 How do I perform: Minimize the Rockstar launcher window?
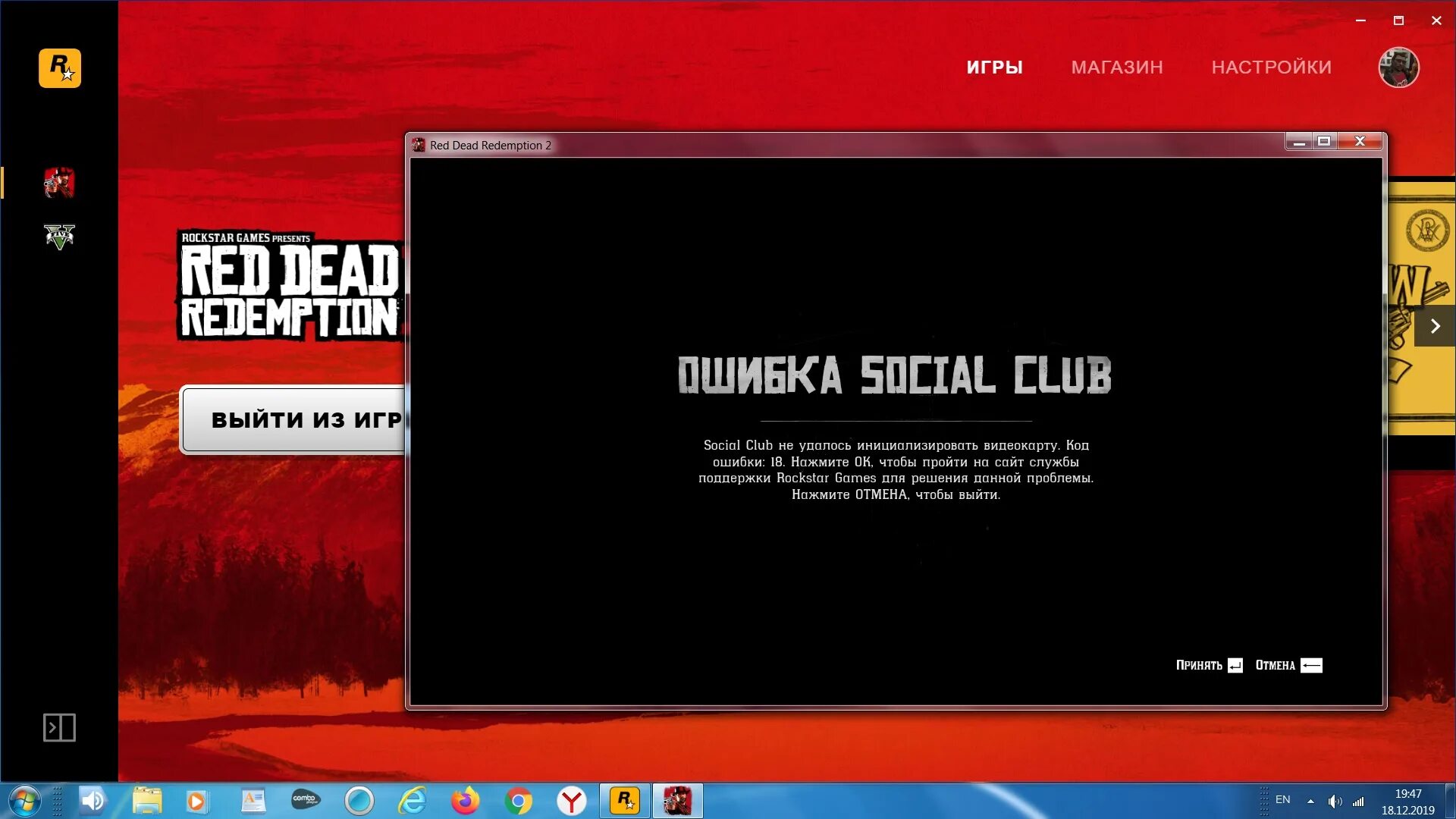(x=1360, y=20)
